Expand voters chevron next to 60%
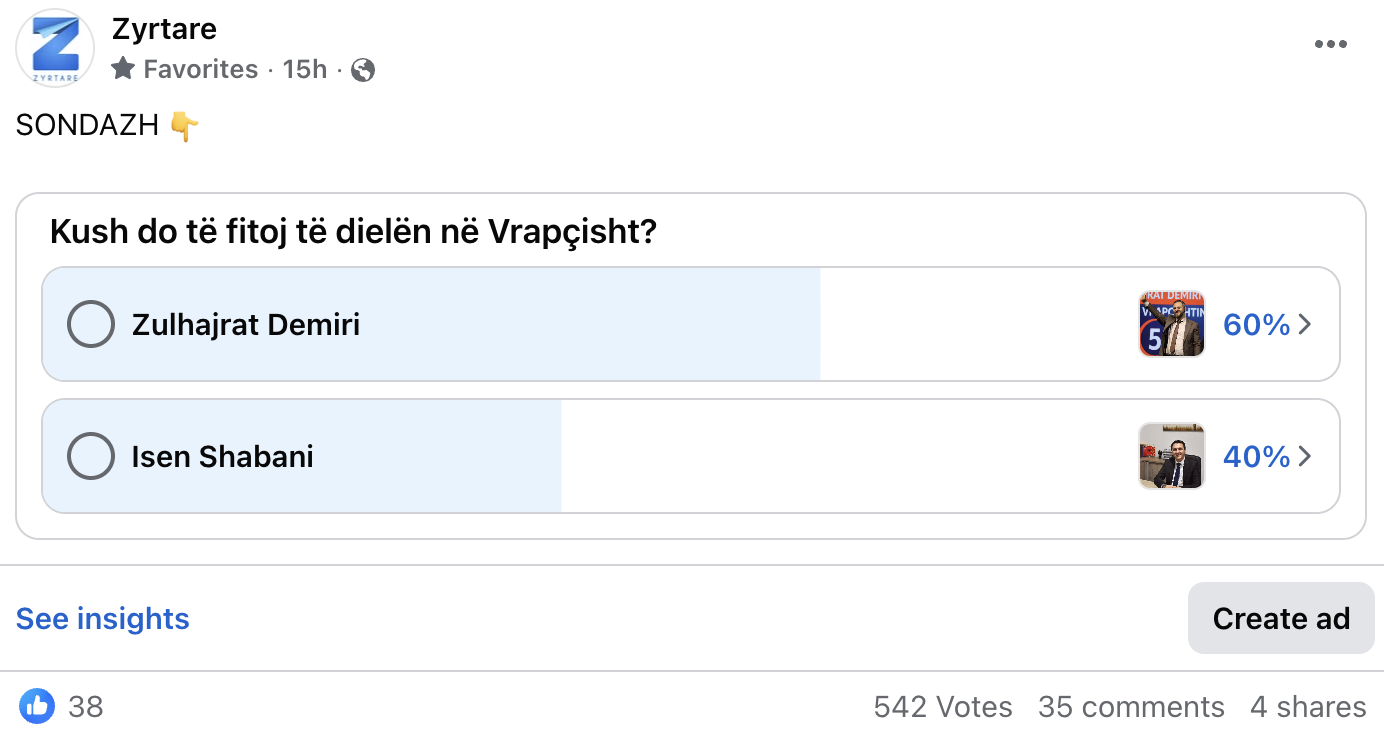Image resolution: width=1384 pixels, height=742 pixels. (x=1304, y=324)
